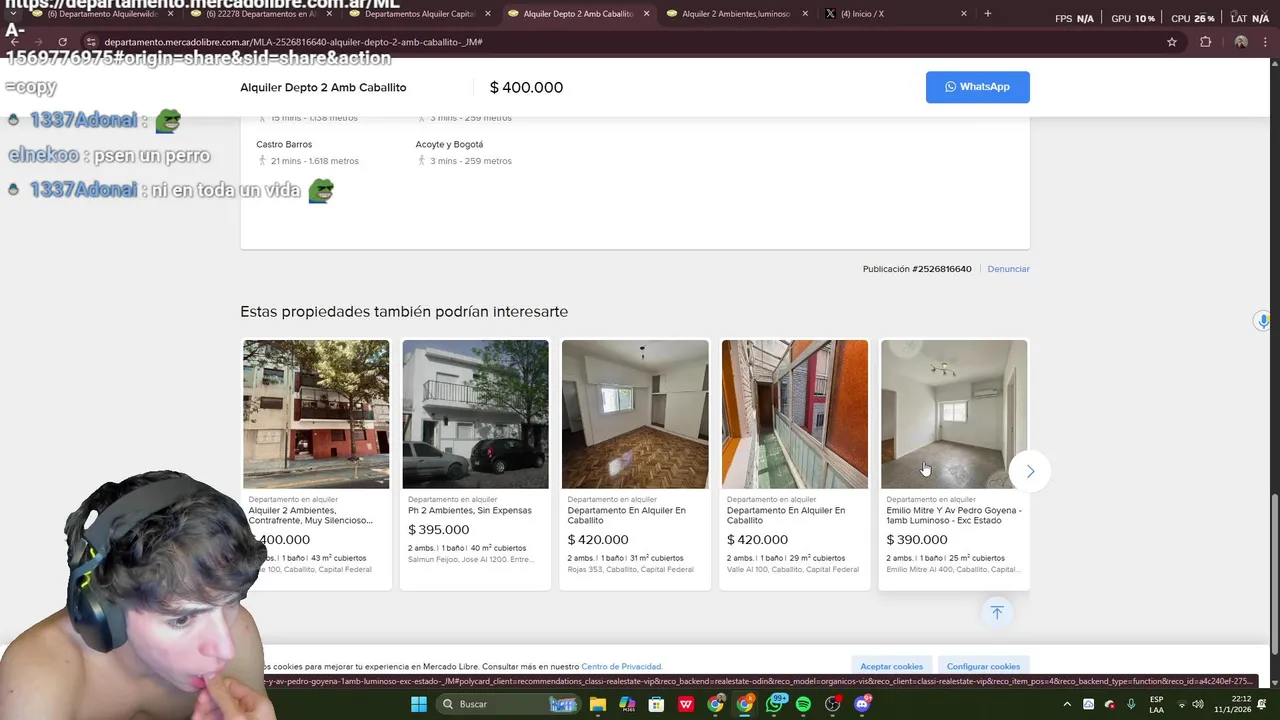Open the browser extensions puzzle icon
The image size is (1280, 720).
(x=1205, y=42)
